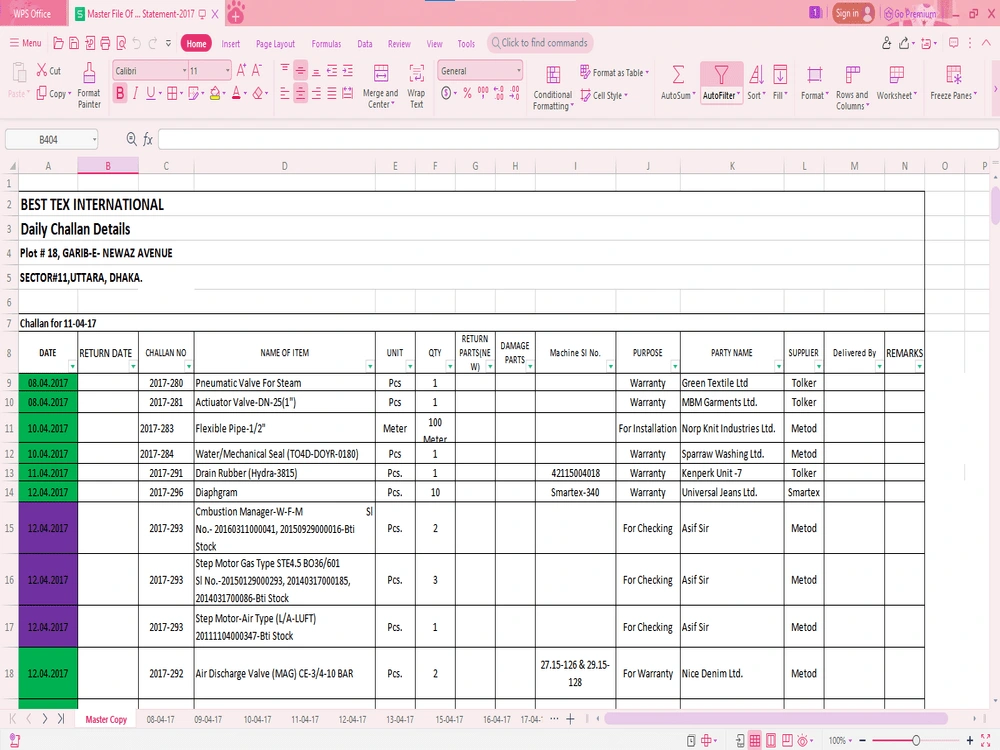Click the zoom magnifier icon beside fx
The image size is (1000, 750).
pos(131,138)
